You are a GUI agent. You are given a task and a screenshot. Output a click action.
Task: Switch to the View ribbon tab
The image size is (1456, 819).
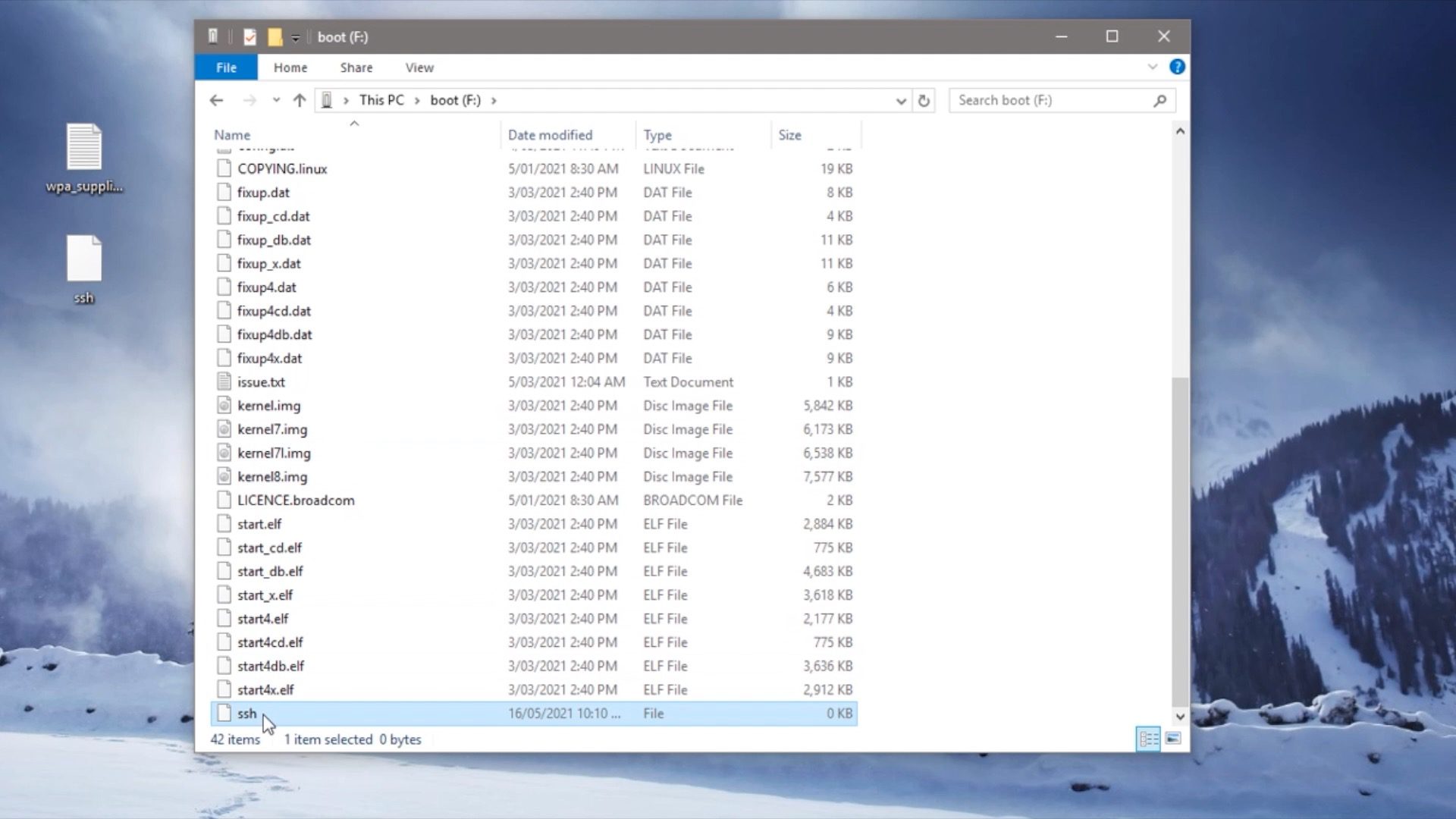point(419,67)
